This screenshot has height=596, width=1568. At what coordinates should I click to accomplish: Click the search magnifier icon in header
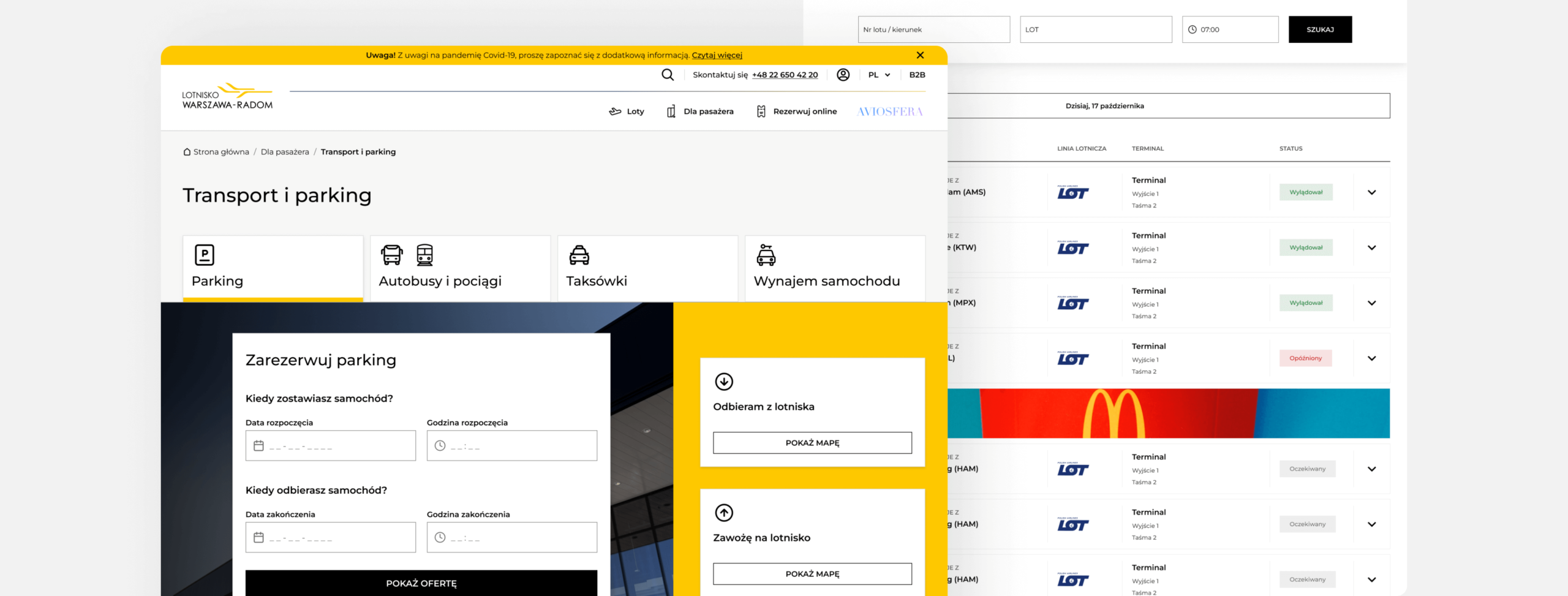tap(667, 75)
